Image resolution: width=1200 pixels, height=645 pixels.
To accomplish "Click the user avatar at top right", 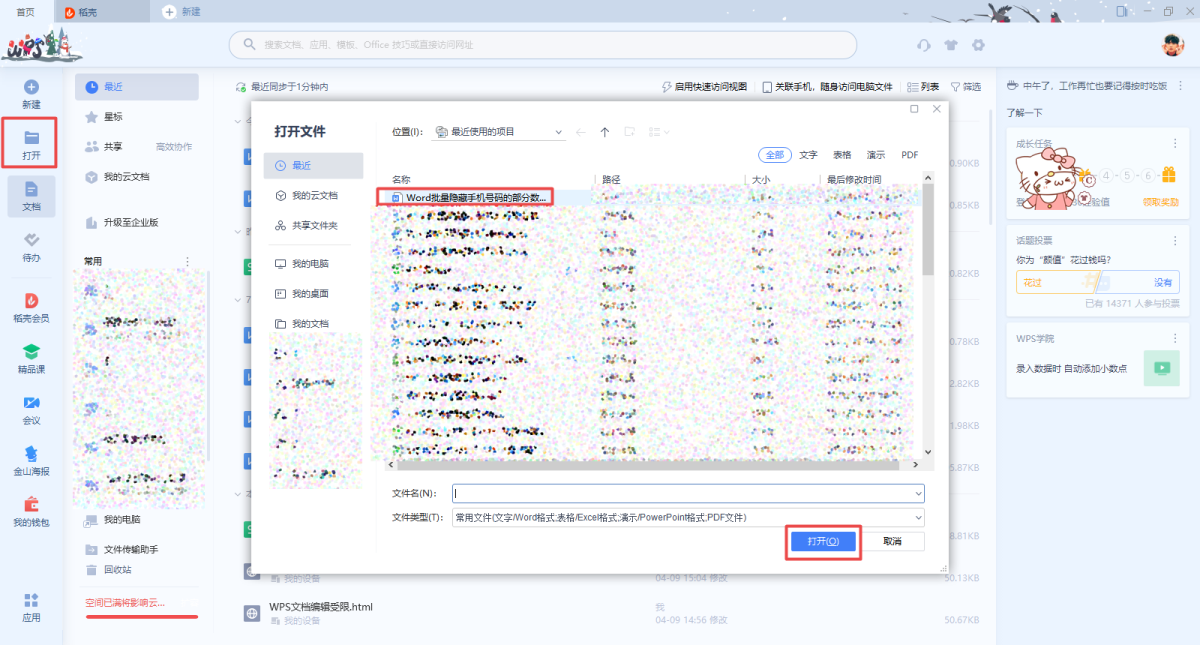I will [1172, 45].
